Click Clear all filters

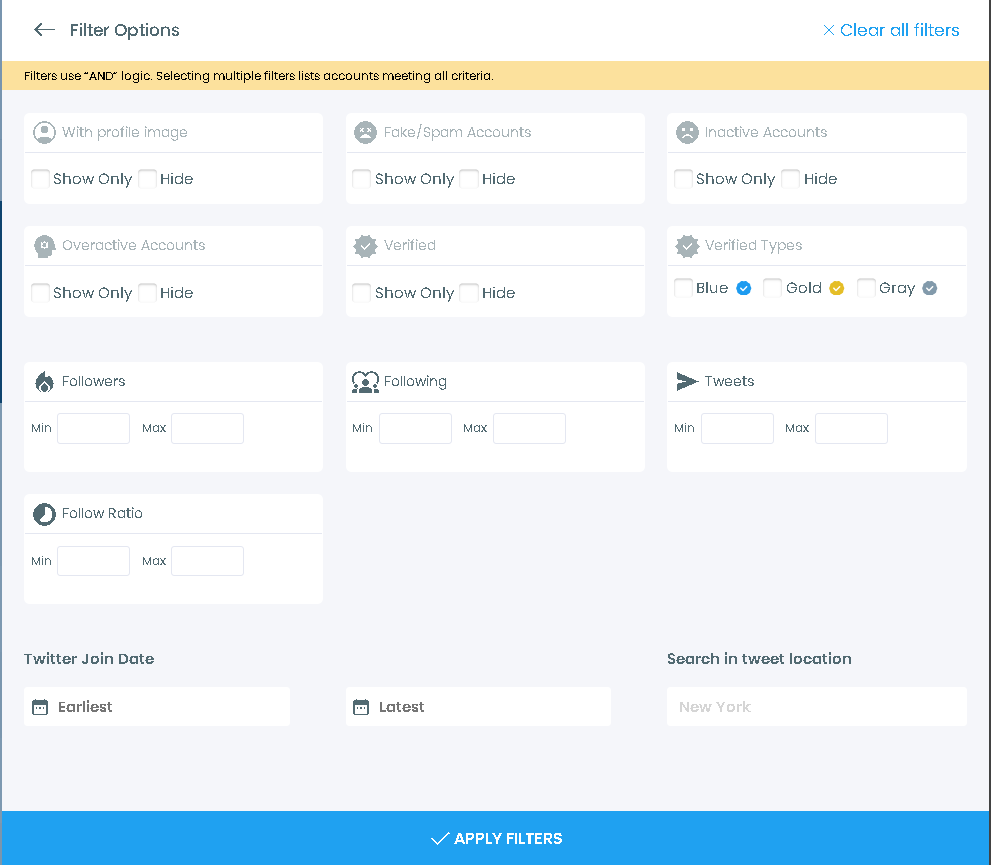pyautogui.click(x=891, y=30)
